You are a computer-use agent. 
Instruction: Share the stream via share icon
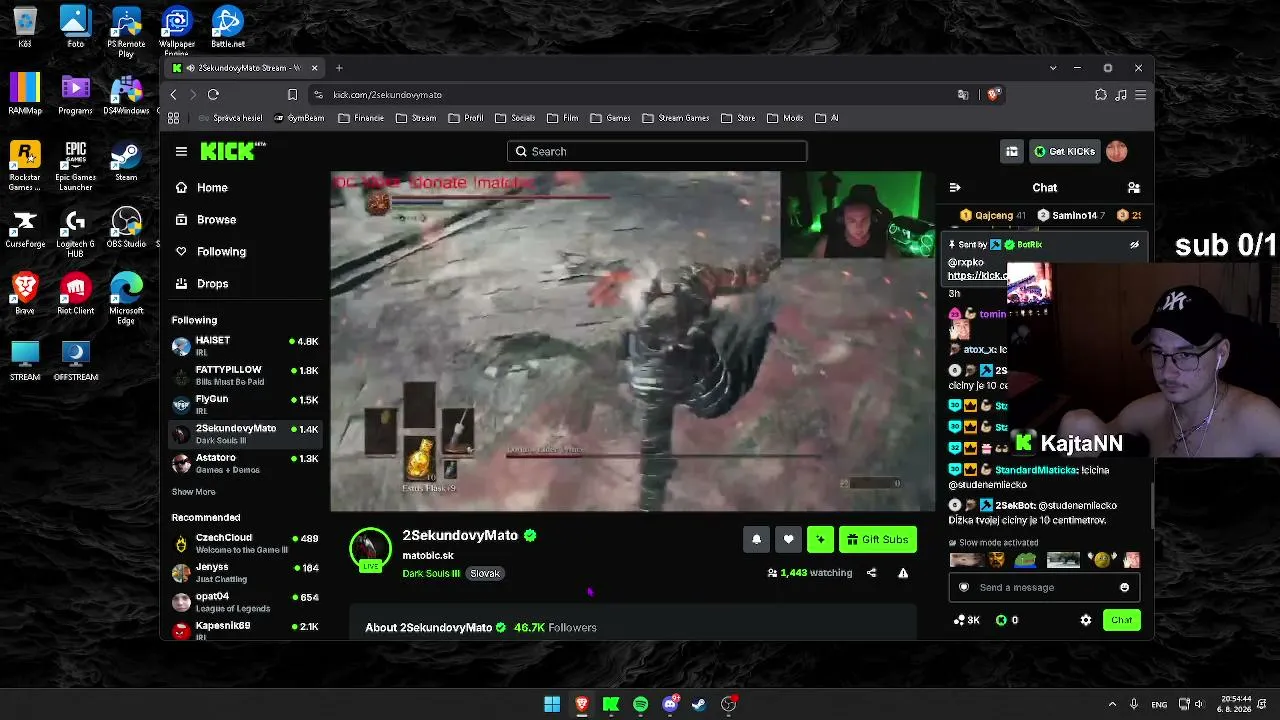click(871, 573)
